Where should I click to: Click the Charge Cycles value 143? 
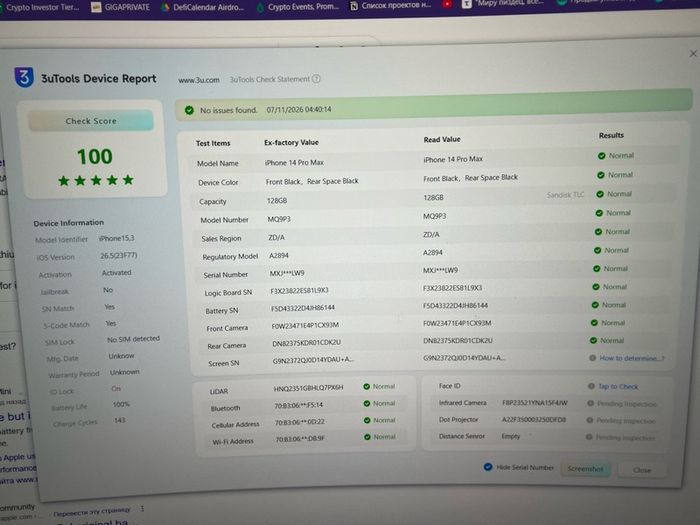(120, 420)
